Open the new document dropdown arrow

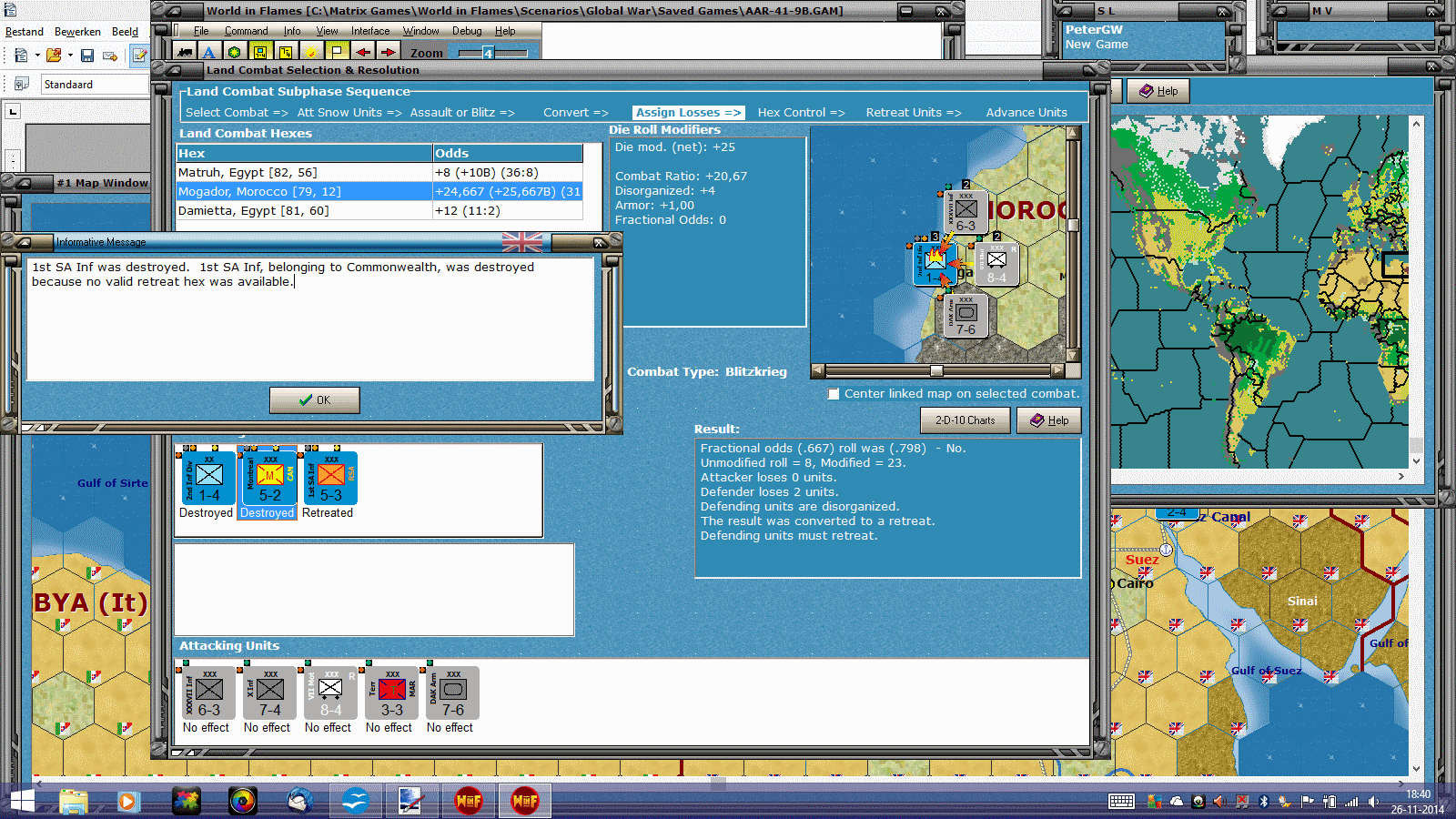coord(37,56)
